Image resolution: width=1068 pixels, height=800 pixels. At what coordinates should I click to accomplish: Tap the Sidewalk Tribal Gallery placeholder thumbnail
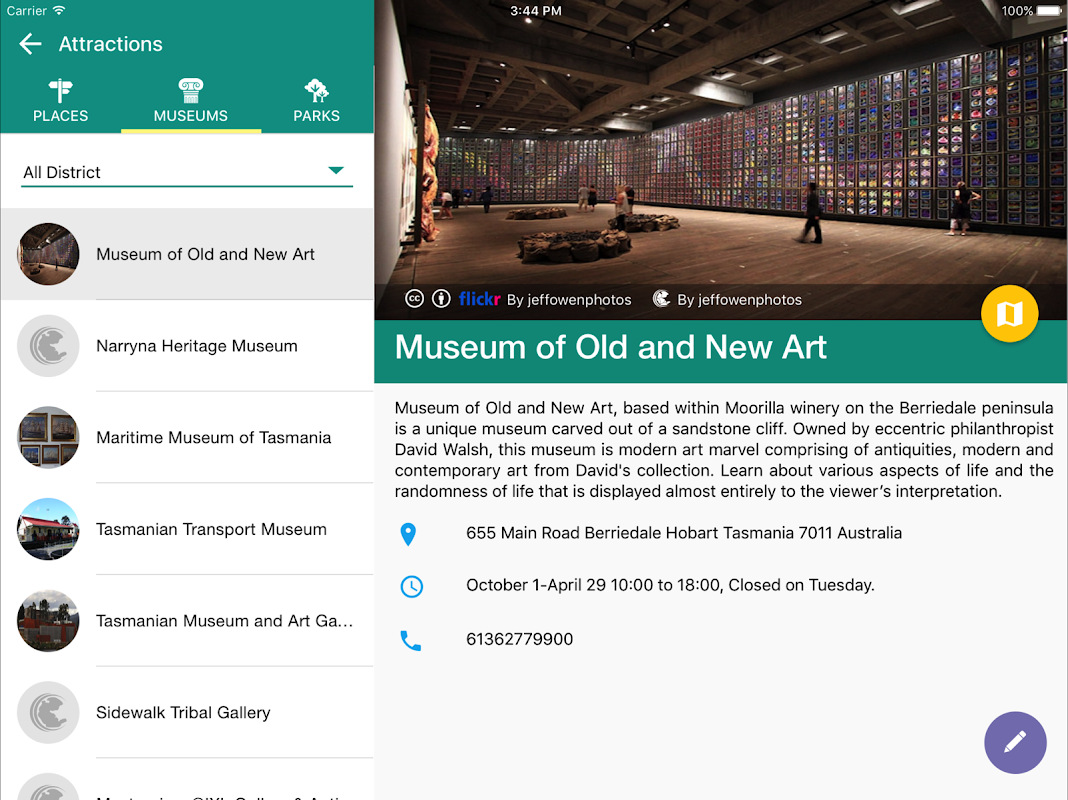pos(48,712)
